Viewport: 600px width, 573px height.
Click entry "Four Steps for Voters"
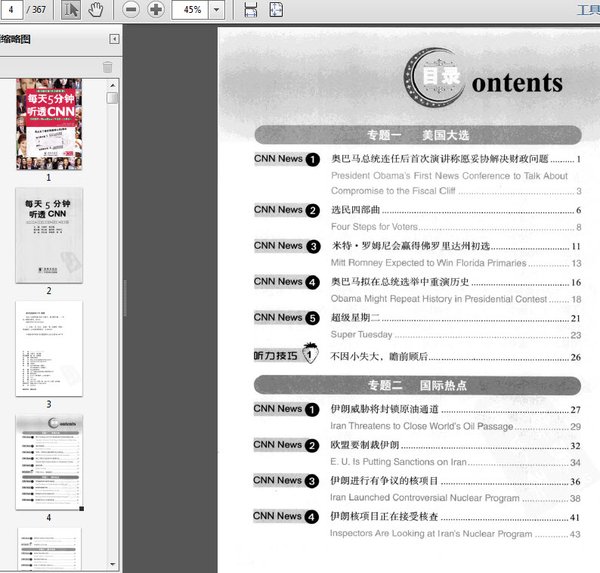click(374, 227)
